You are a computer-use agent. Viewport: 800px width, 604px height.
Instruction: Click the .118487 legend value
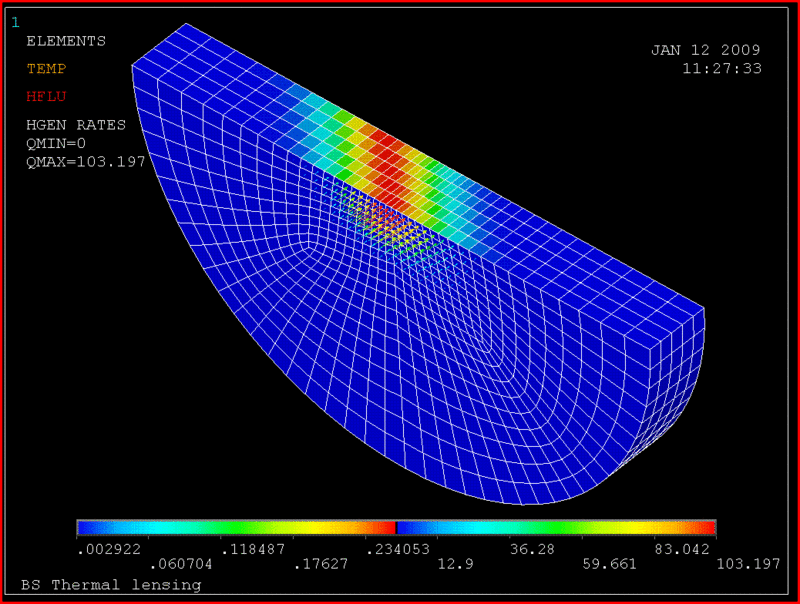click(253, 549)
